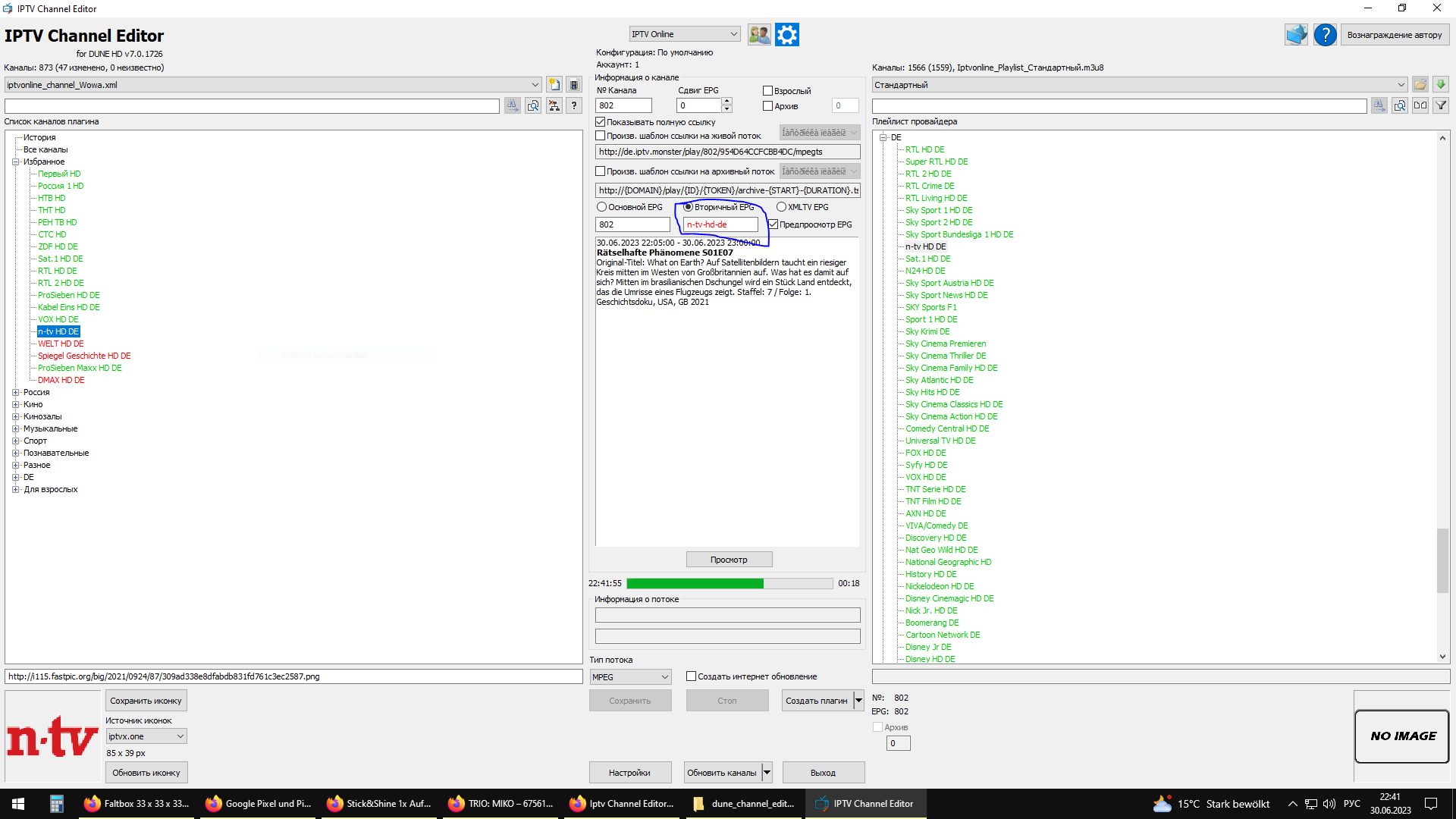1456x819 pixels.
Task: Click the Настройки button
Action: pyautogui.click(x=629, y=773)
